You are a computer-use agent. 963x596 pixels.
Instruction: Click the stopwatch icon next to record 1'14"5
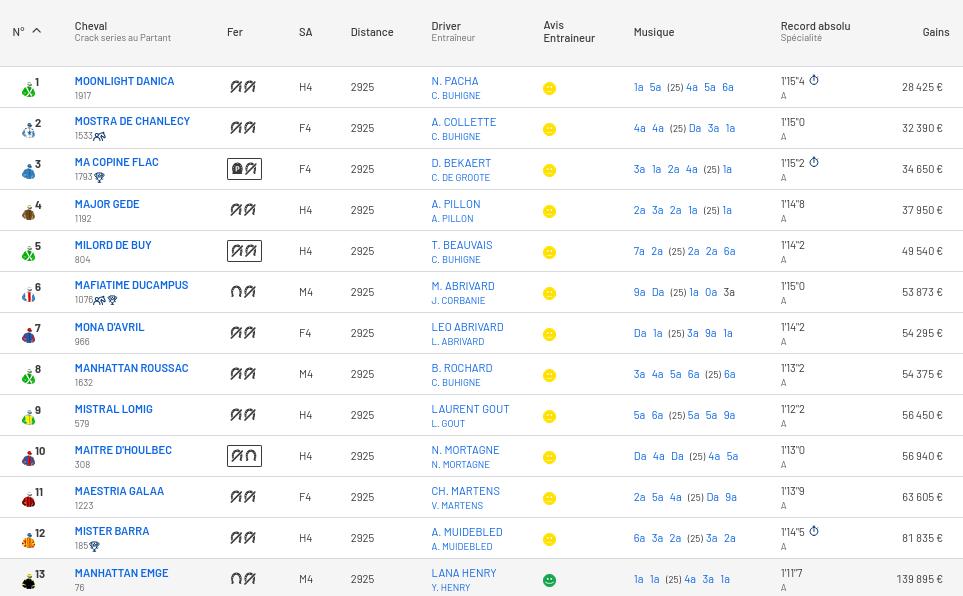(x=814, y=532)
